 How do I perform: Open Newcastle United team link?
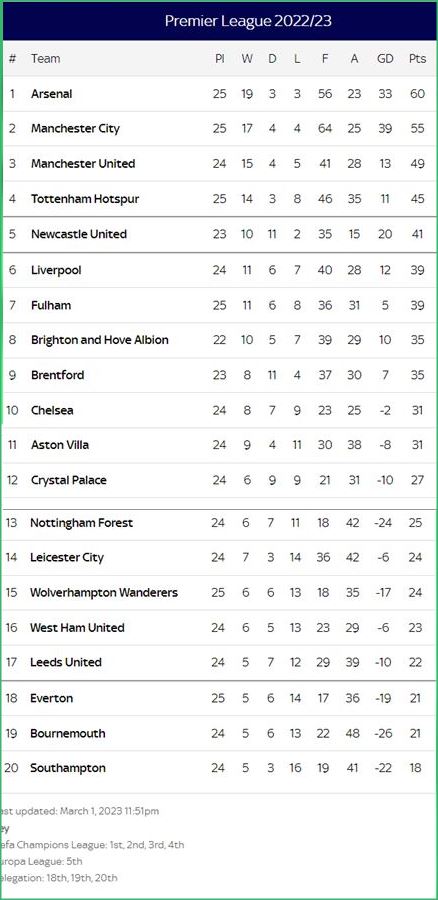(x=79, y=234)
